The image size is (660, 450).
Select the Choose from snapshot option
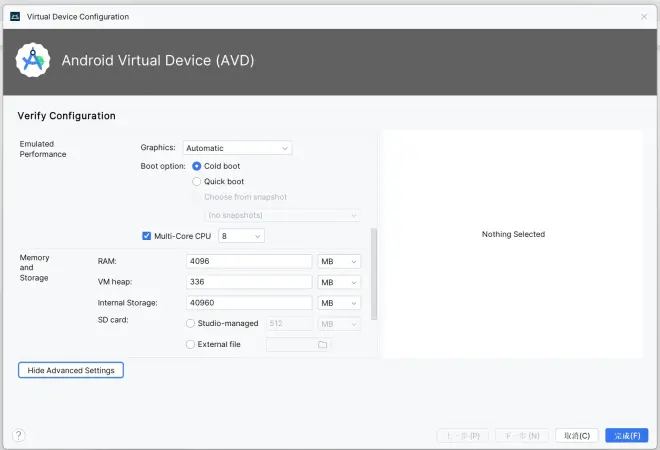(240, 197)
